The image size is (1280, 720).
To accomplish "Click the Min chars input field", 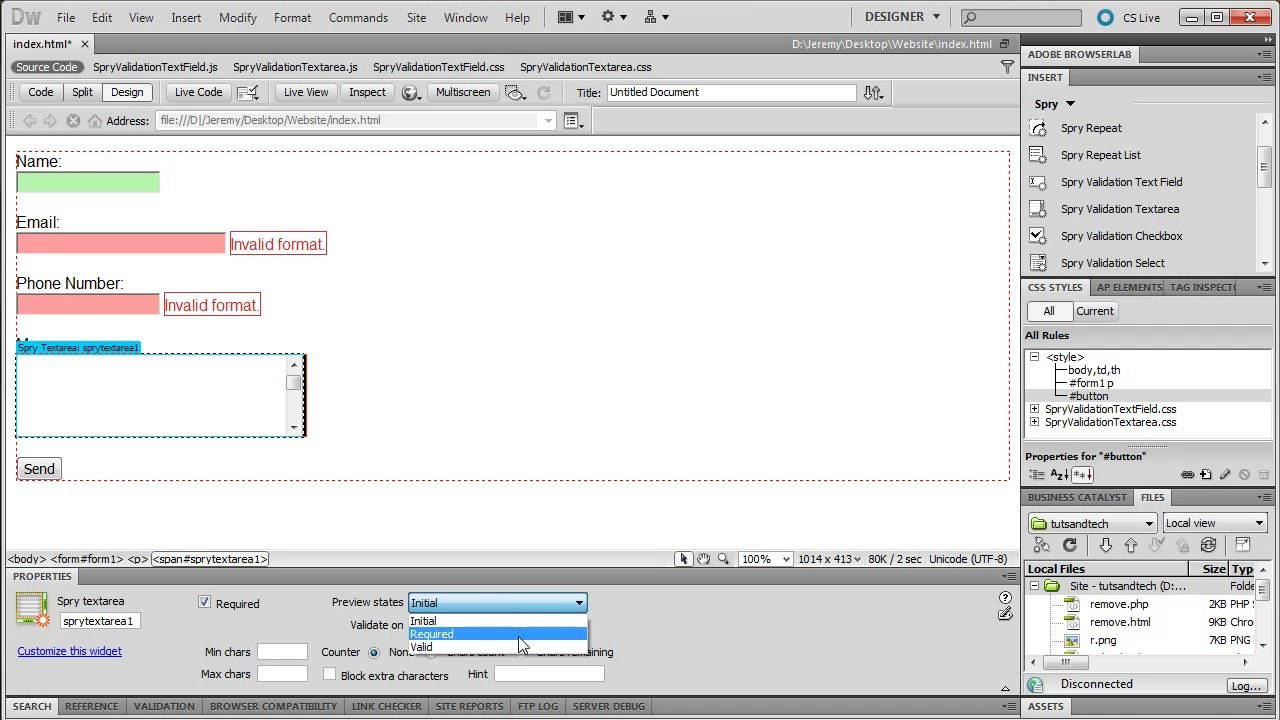I will click(x=282, y=652).
